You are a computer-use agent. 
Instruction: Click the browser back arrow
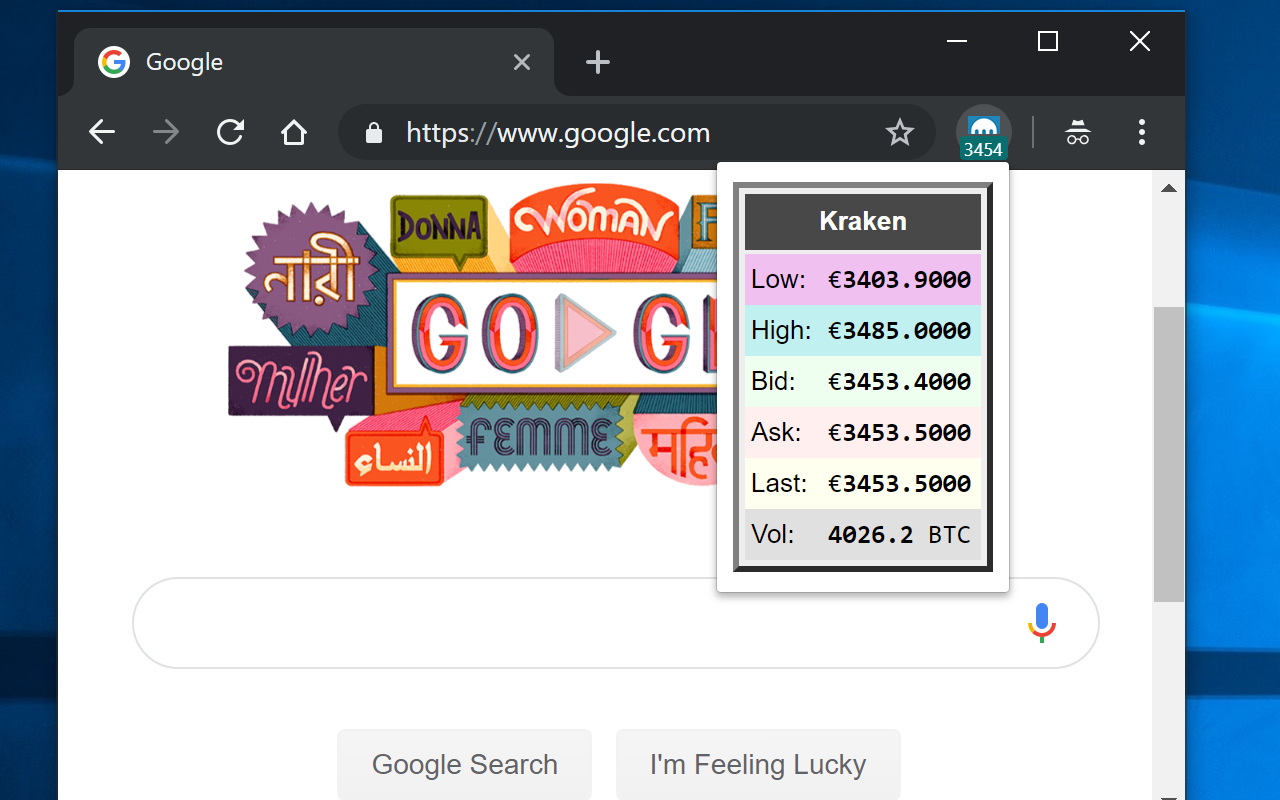coord(102,132)
